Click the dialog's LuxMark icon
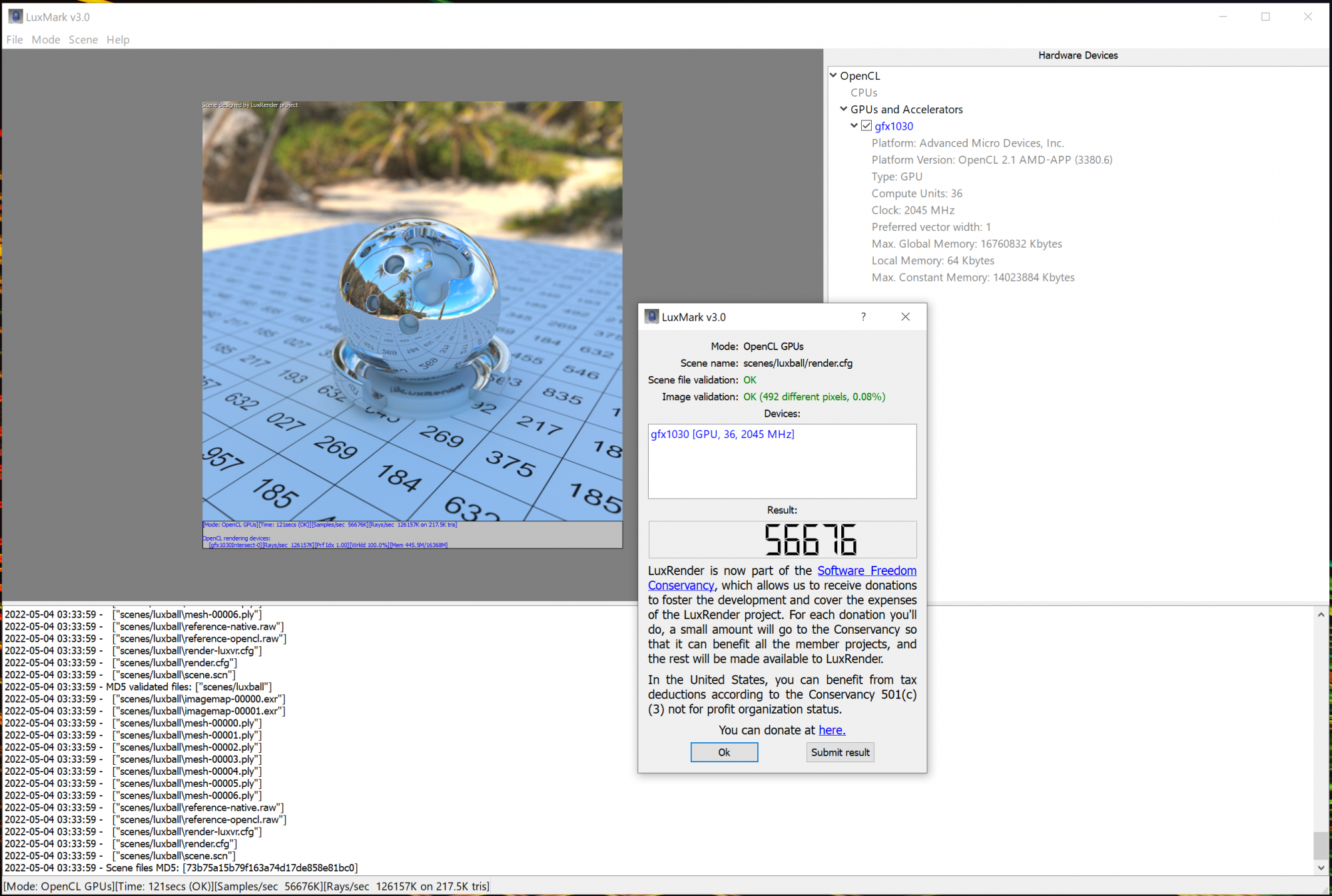This screenshot has height=896, width=1332. (651, 317)
